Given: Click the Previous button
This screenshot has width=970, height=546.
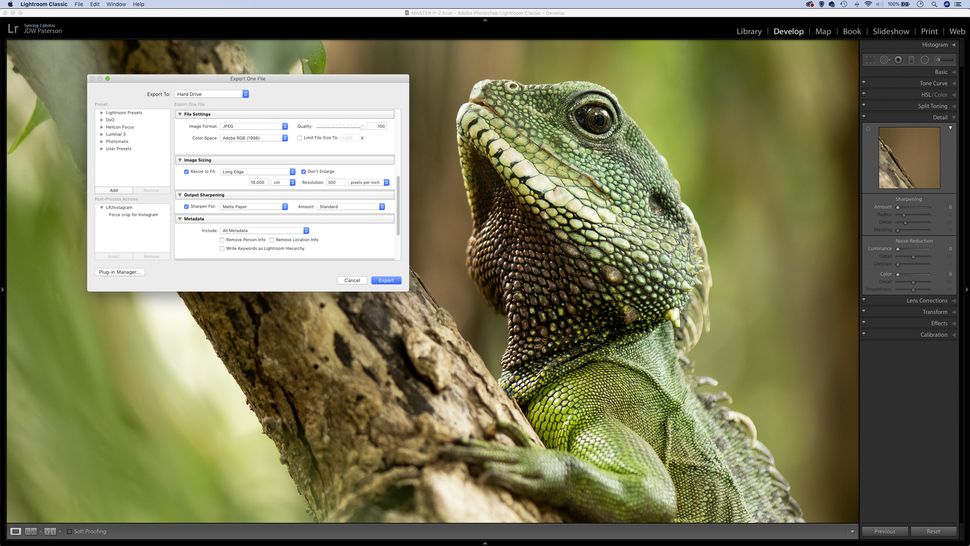Looking at the screenshot, I should [x=885, y=531].
